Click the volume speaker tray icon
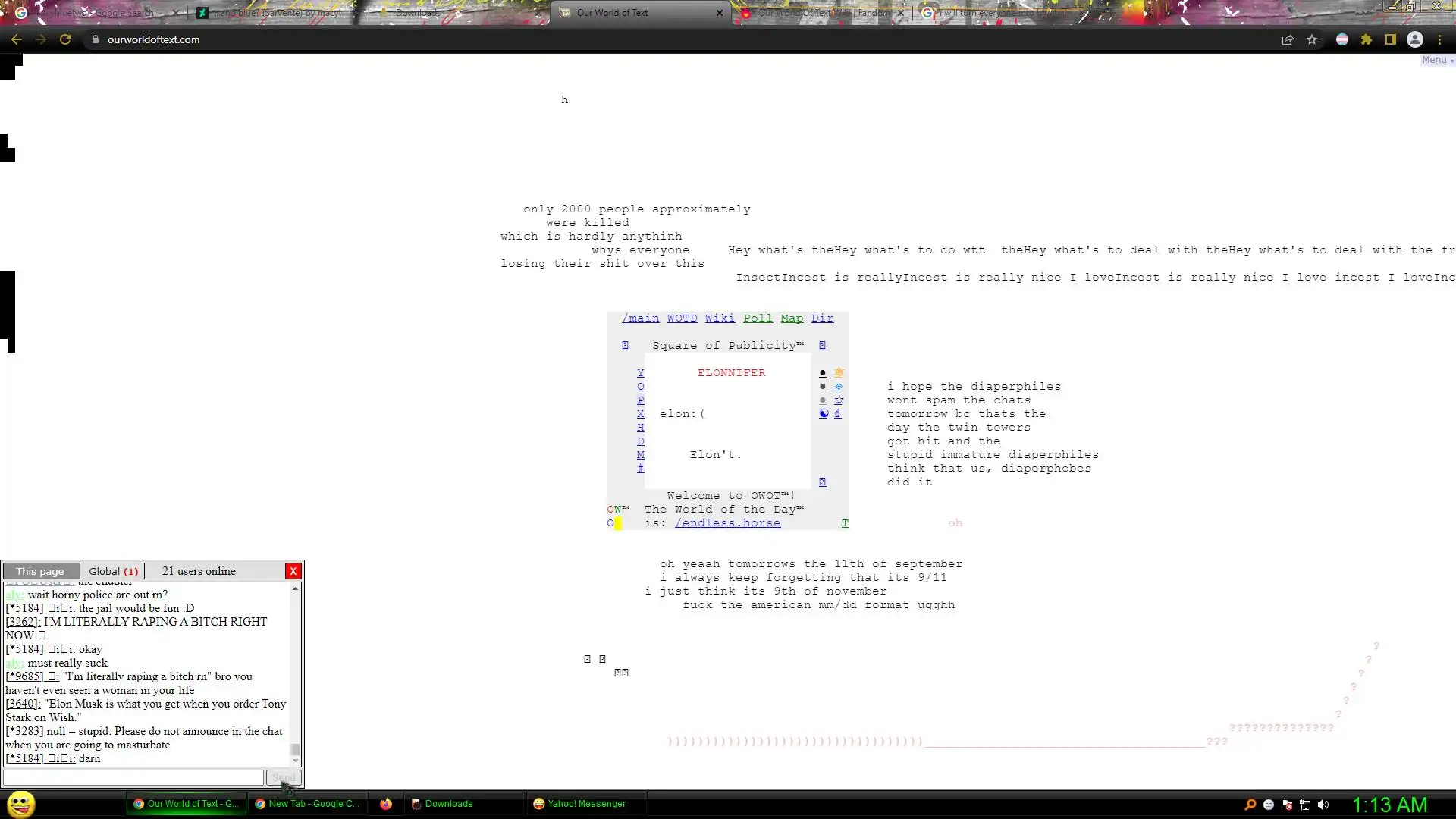The width and height of the screenshot is (1456, 819). coord(1323,805)
